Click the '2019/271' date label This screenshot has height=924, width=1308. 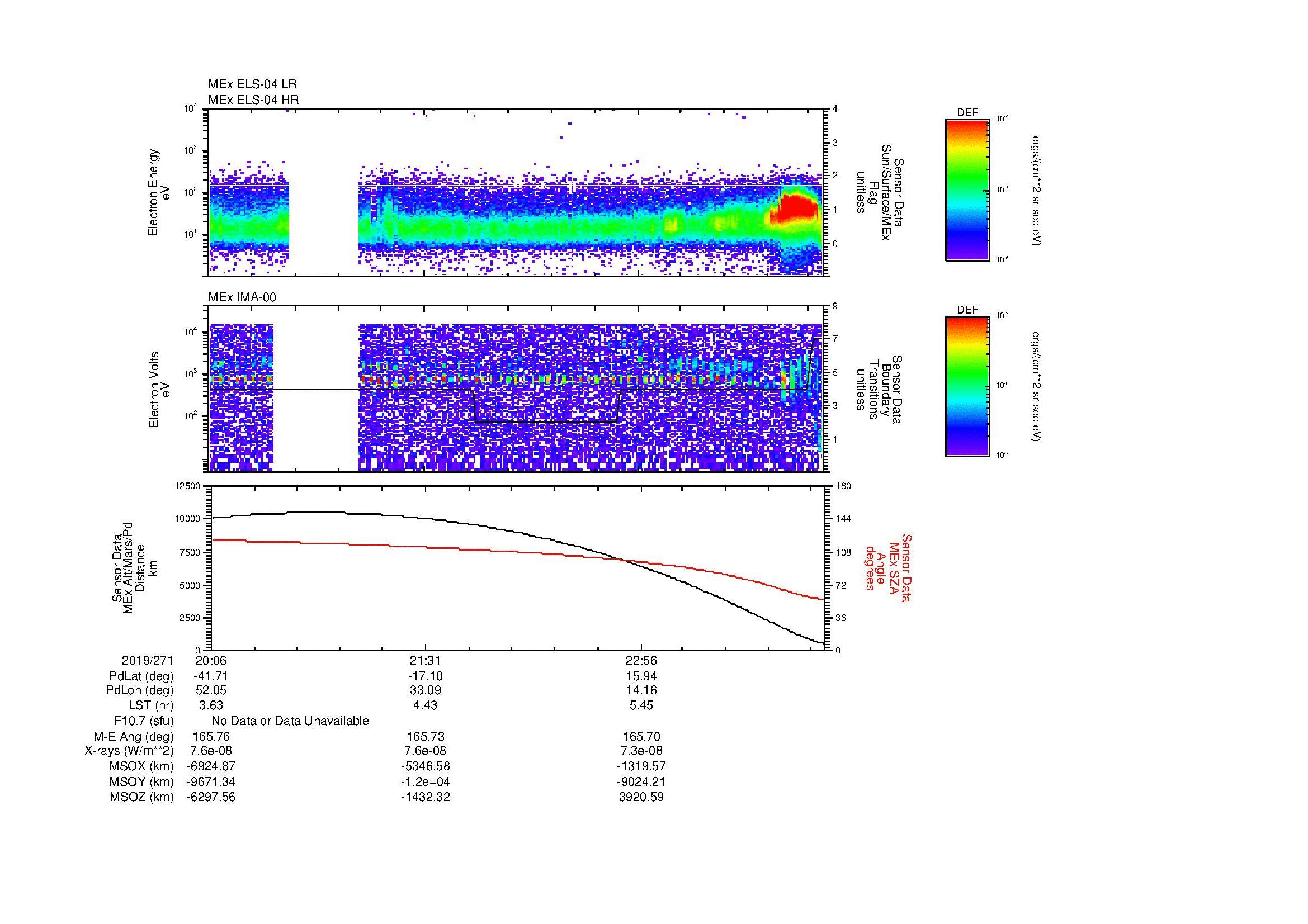click(x=148, y=660)
